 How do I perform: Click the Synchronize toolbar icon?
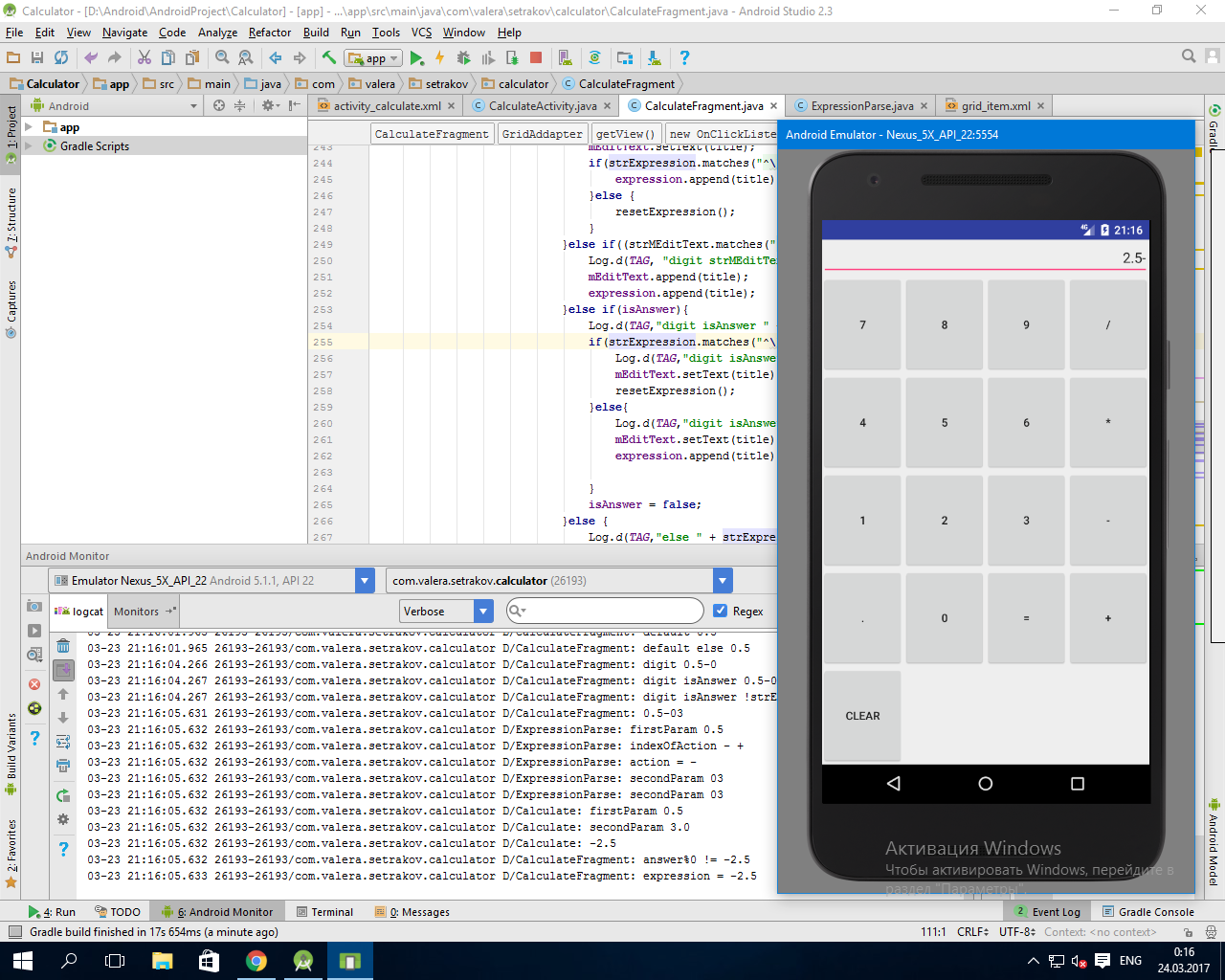point(61,58)
